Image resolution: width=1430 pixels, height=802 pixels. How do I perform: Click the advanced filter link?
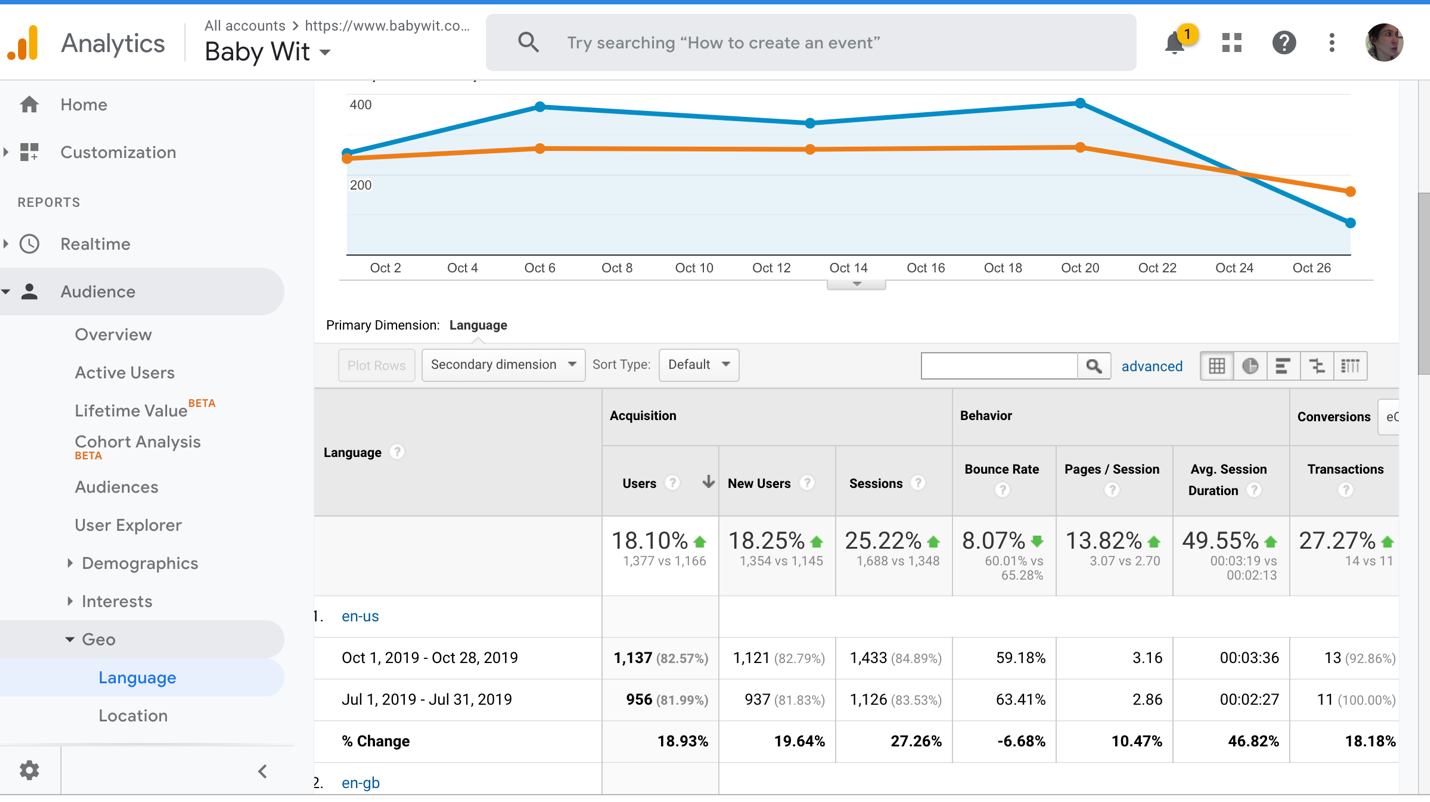click(x=1152, y=366)
